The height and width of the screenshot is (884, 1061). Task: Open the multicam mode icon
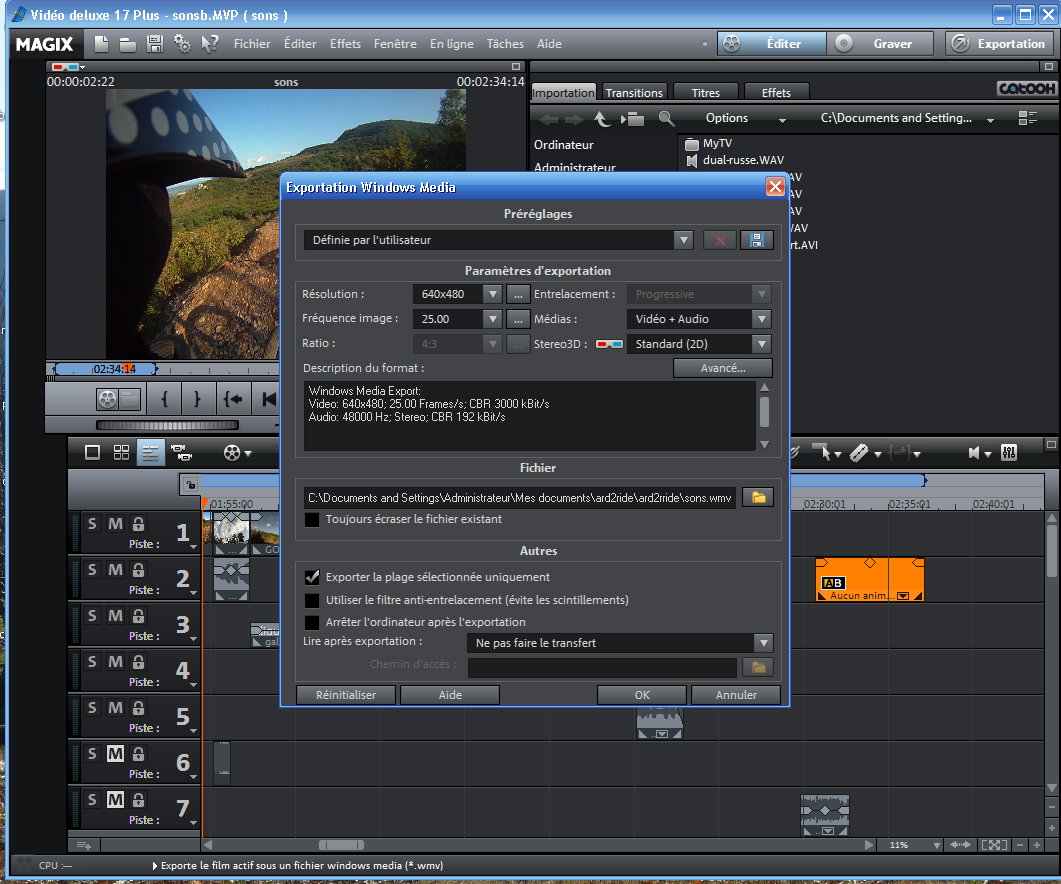[181, 452]
